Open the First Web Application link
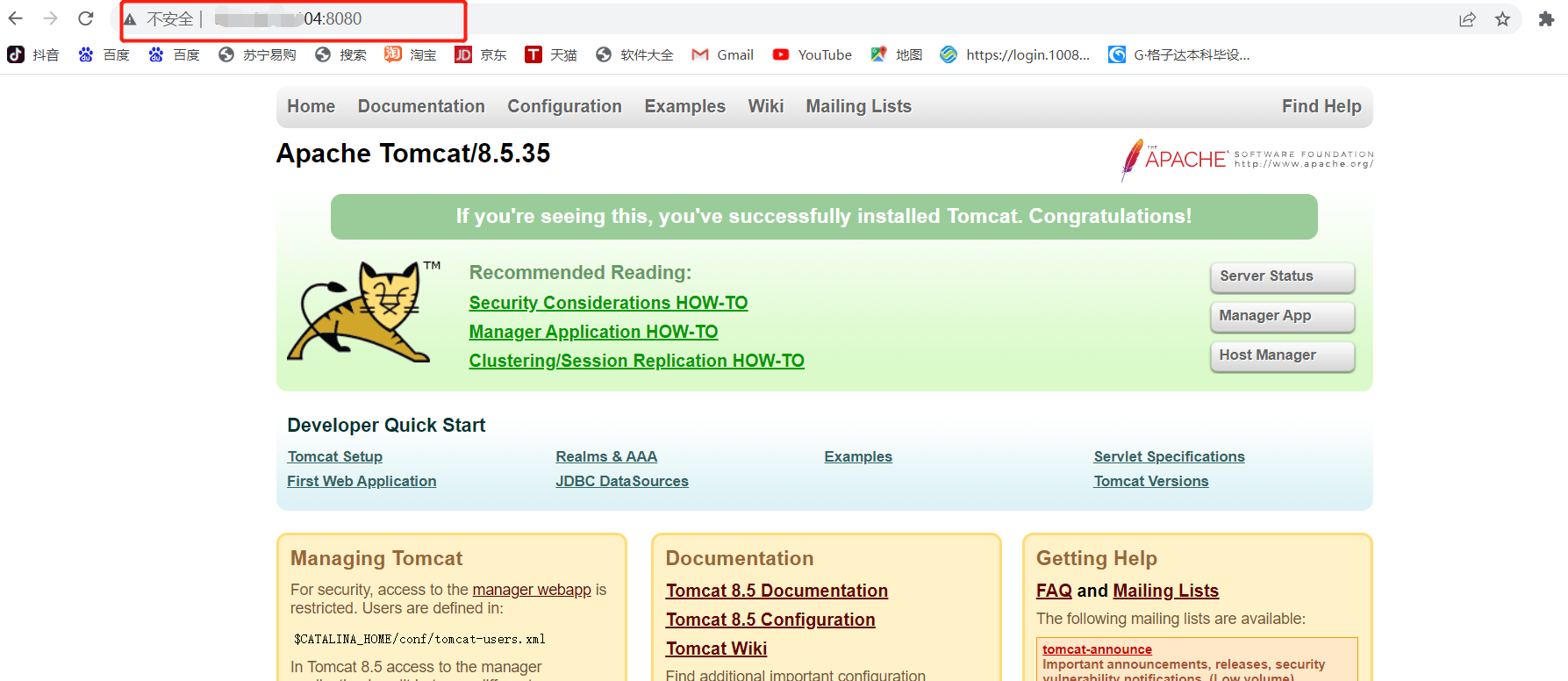 coord(362,481)
